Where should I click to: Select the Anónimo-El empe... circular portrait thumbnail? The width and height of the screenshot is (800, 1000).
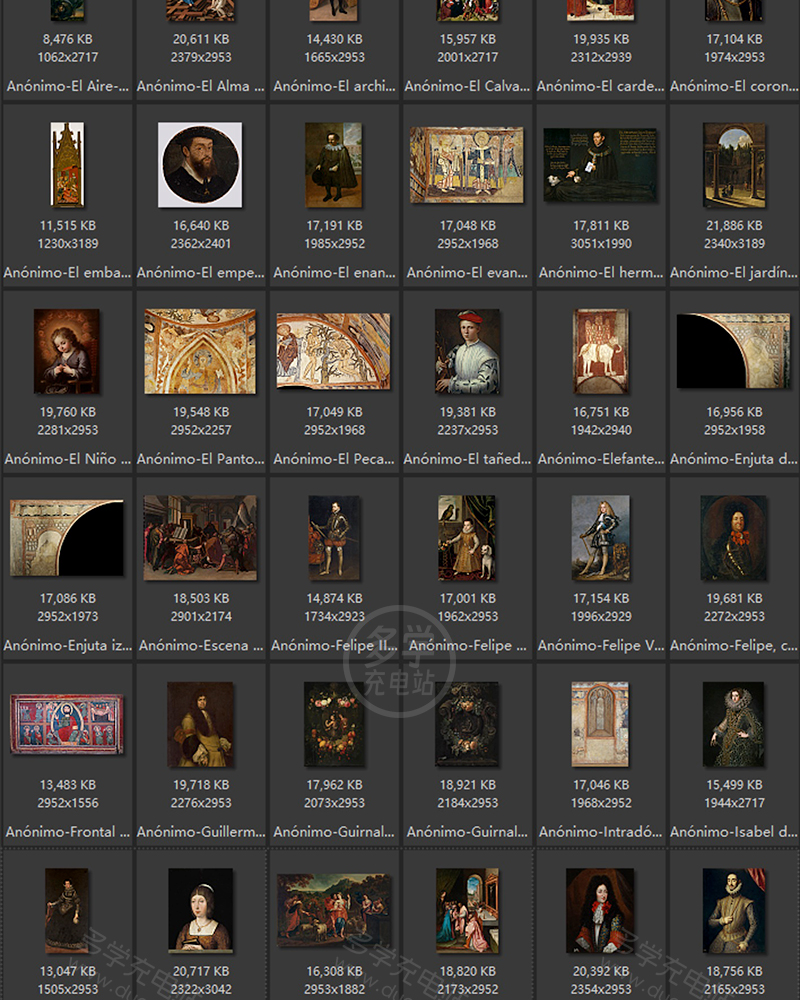[200, 165]
